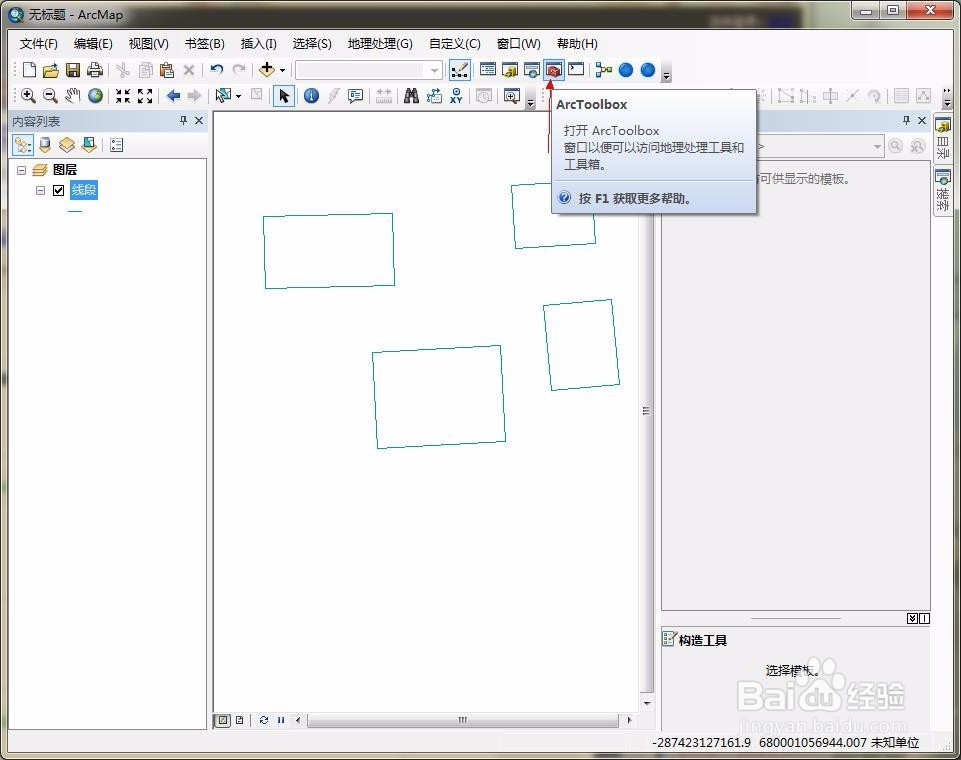The image size is (961, 760).
Task: Open the Find Route tool
Action: [x=434, y=96]
